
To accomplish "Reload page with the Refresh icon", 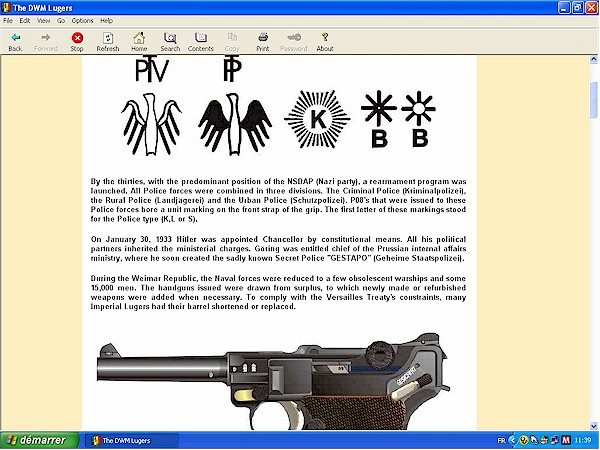I will (108, 42).
